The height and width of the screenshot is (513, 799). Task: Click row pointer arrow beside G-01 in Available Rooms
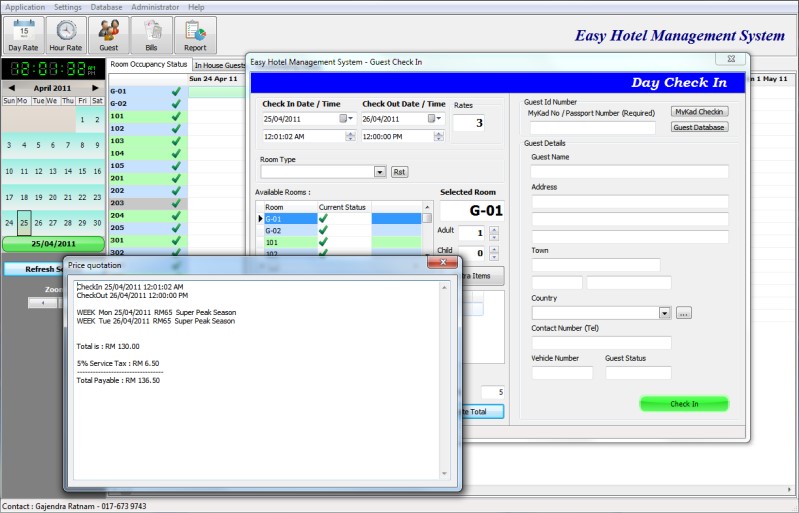tap(260, 219)
